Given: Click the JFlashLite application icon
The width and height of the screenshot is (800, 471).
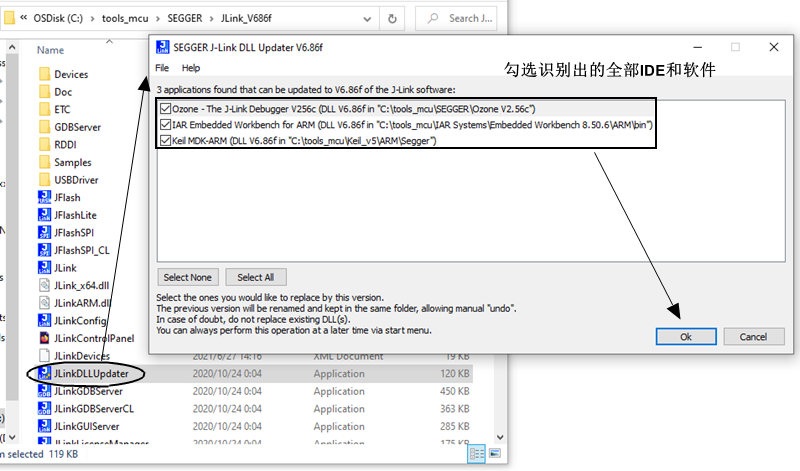Looking at the screenshot, I should [44, 215].
